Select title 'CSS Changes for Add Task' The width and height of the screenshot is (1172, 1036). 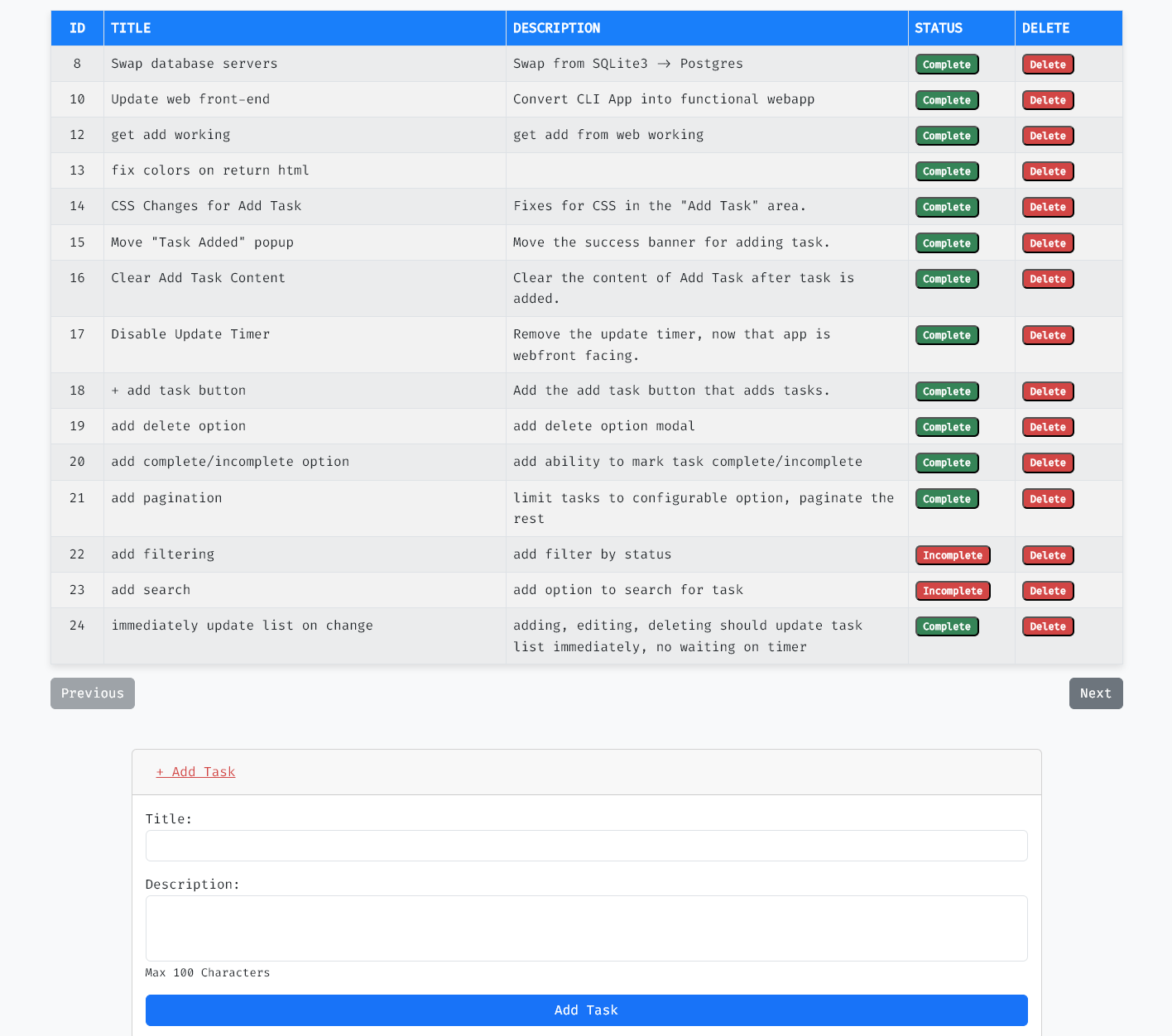206,206
